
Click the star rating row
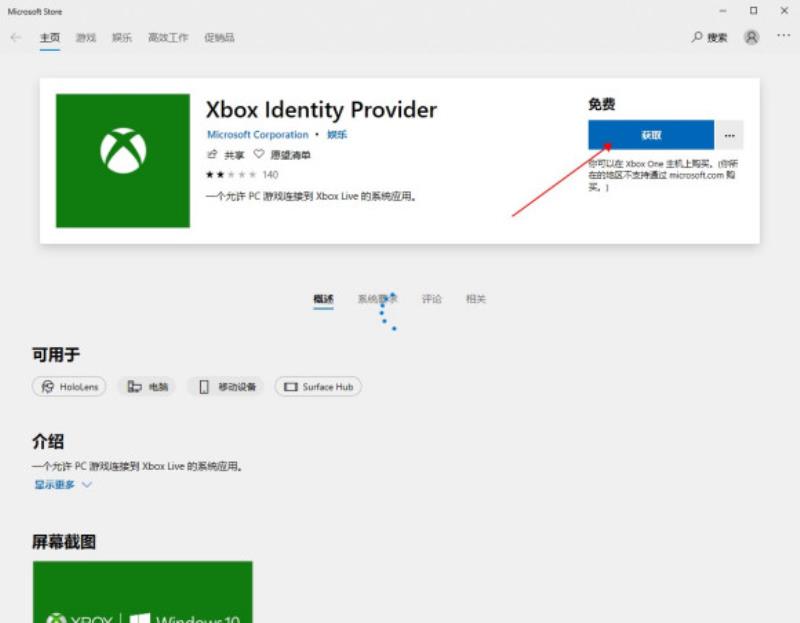231,175
